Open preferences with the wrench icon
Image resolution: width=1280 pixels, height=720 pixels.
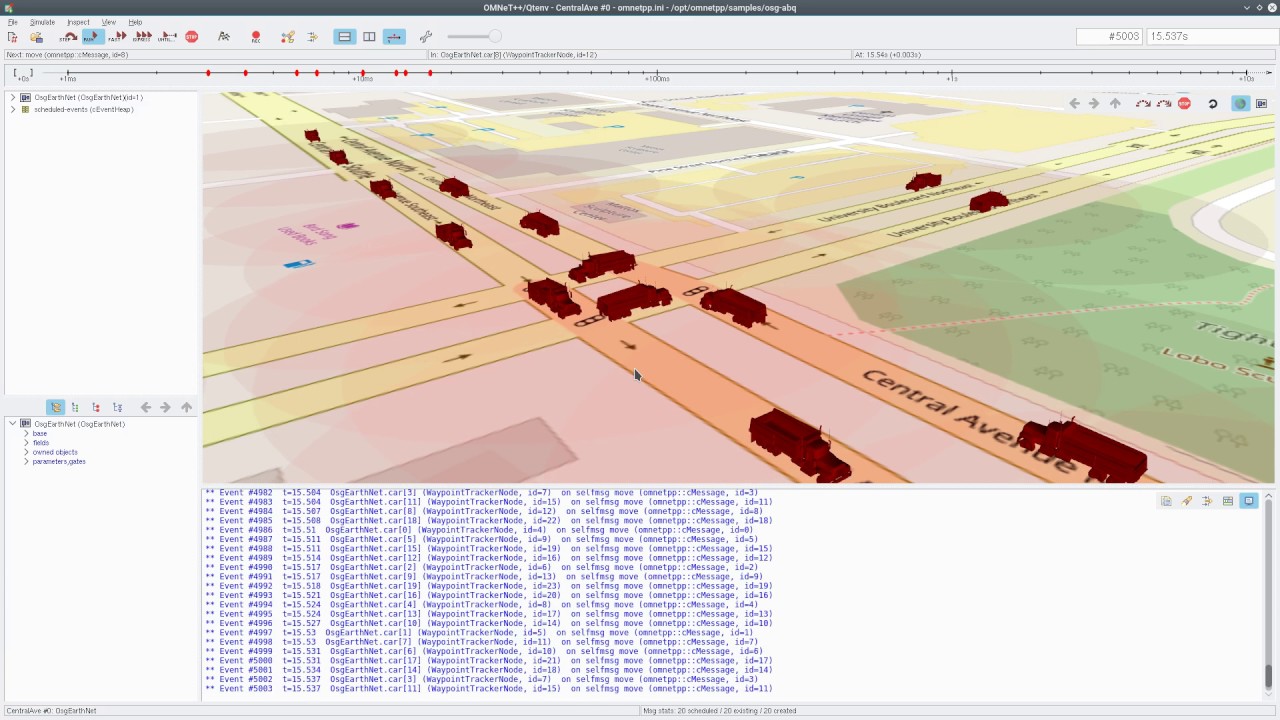pyautogui.click(x=426, y=37)
